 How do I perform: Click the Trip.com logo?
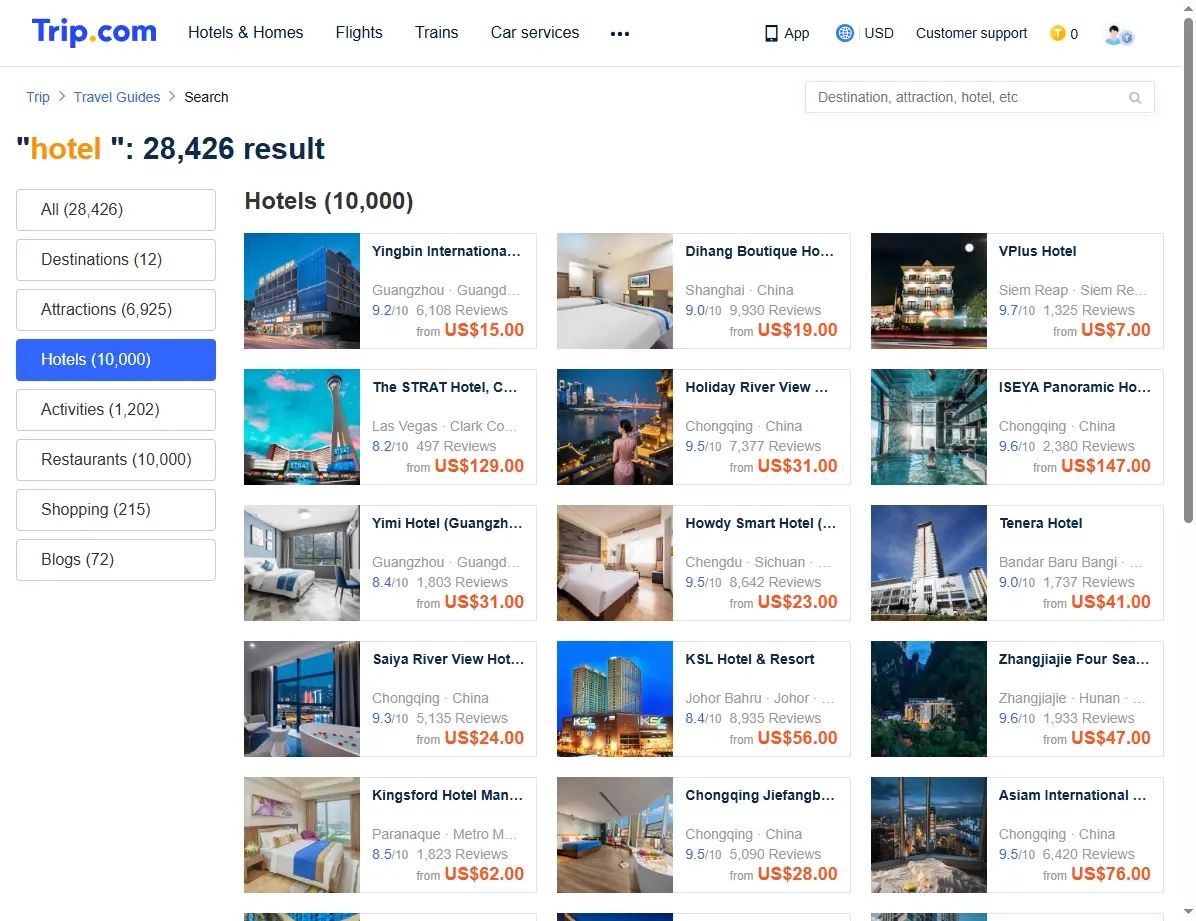94,32
